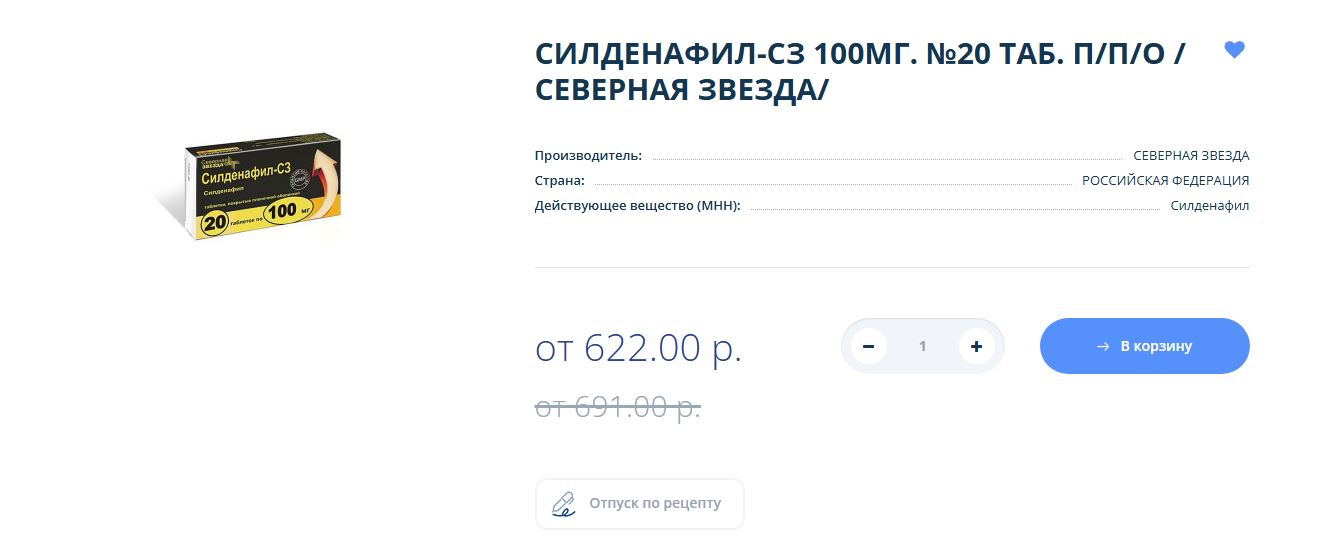This screenshot has width=1320, height=548.
Task: Increase quantity with the plus button
Action: (976, 346)
